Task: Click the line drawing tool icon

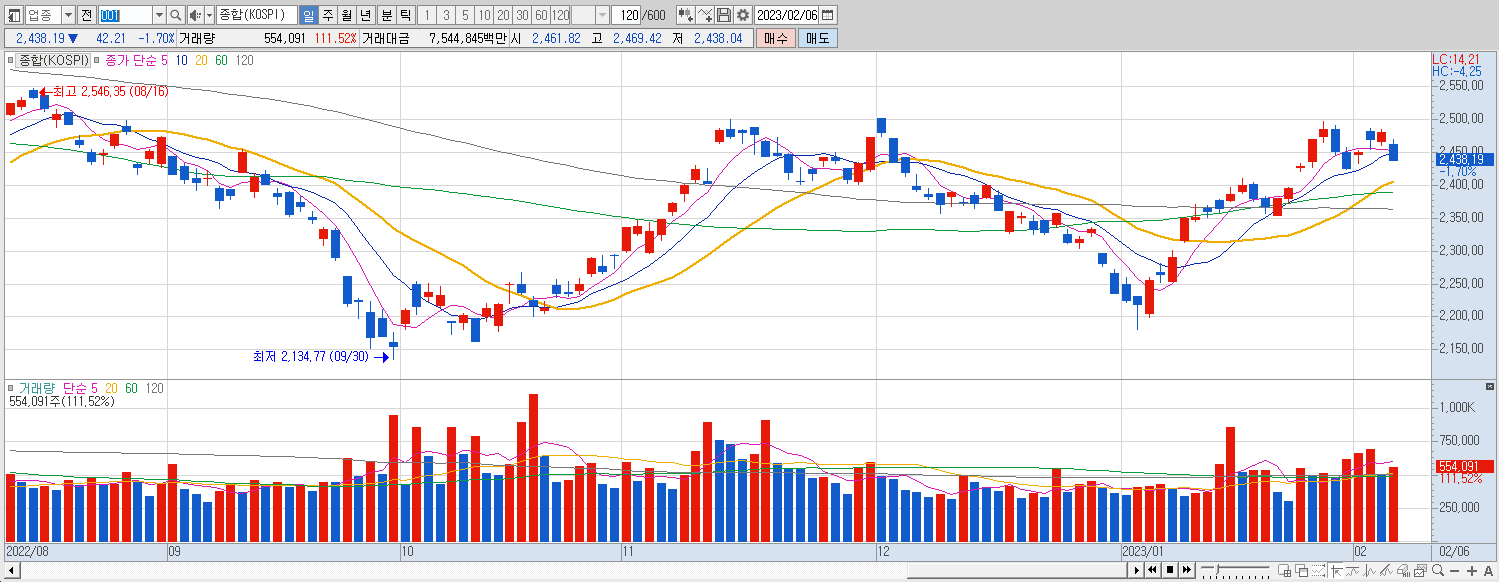Action: pos(705,15)
